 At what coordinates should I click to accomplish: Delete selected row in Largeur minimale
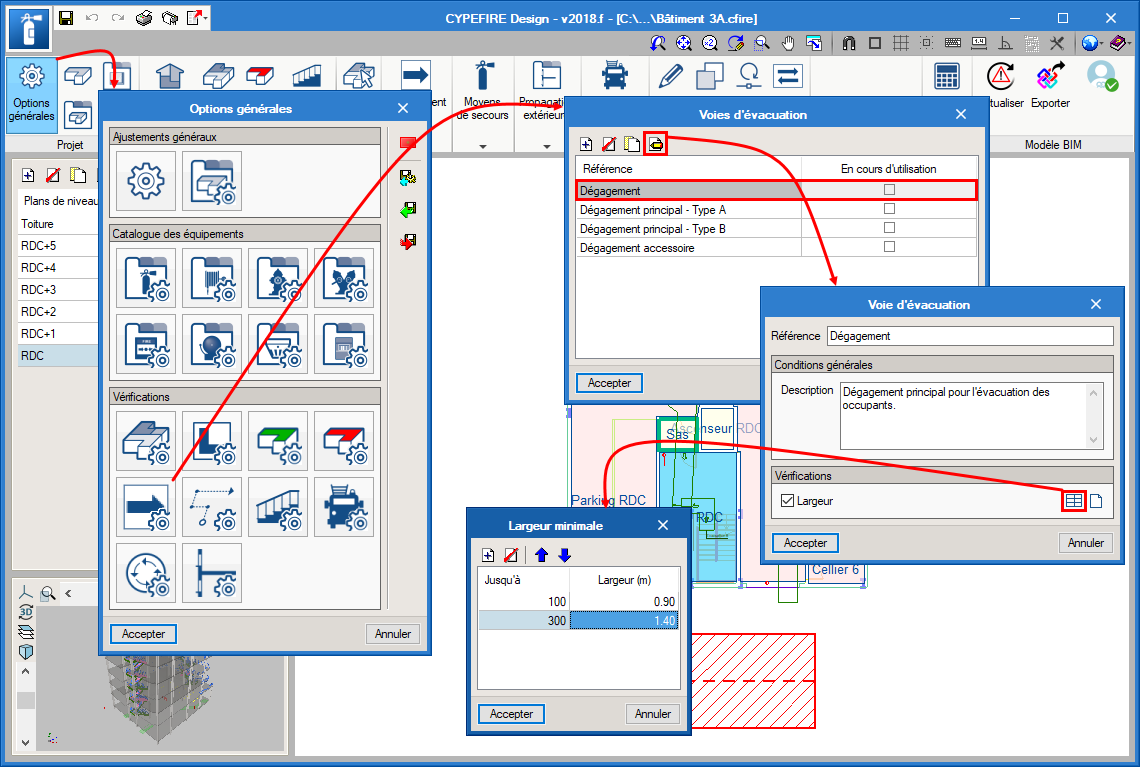click(511, 555)
